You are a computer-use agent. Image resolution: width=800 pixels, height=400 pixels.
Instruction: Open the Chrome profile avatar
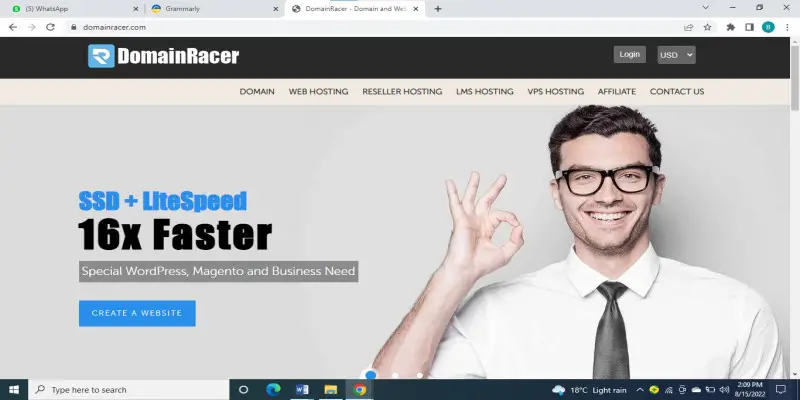coord(768,27)
